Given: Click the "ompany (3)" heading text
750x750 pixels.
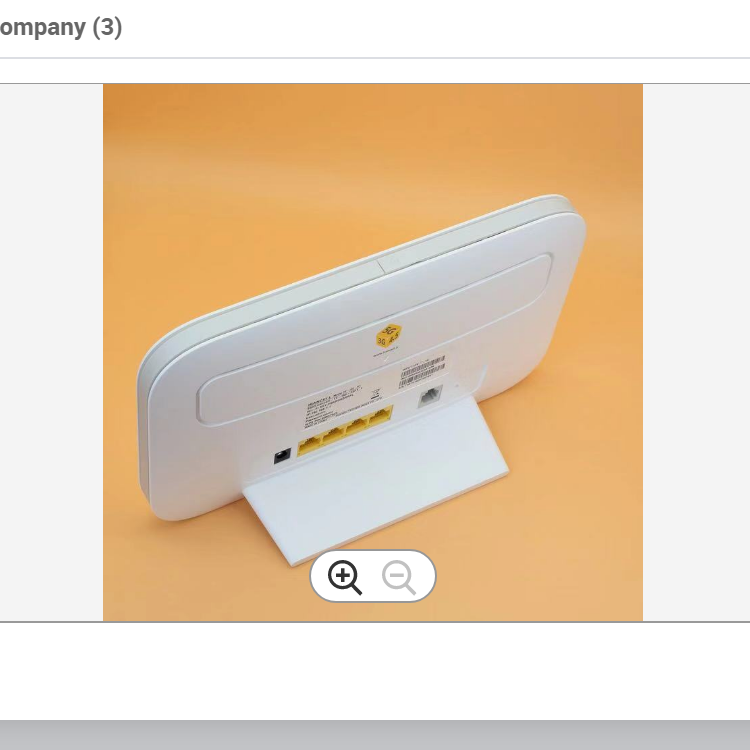Looking at the screenshot, I should 61,27.
